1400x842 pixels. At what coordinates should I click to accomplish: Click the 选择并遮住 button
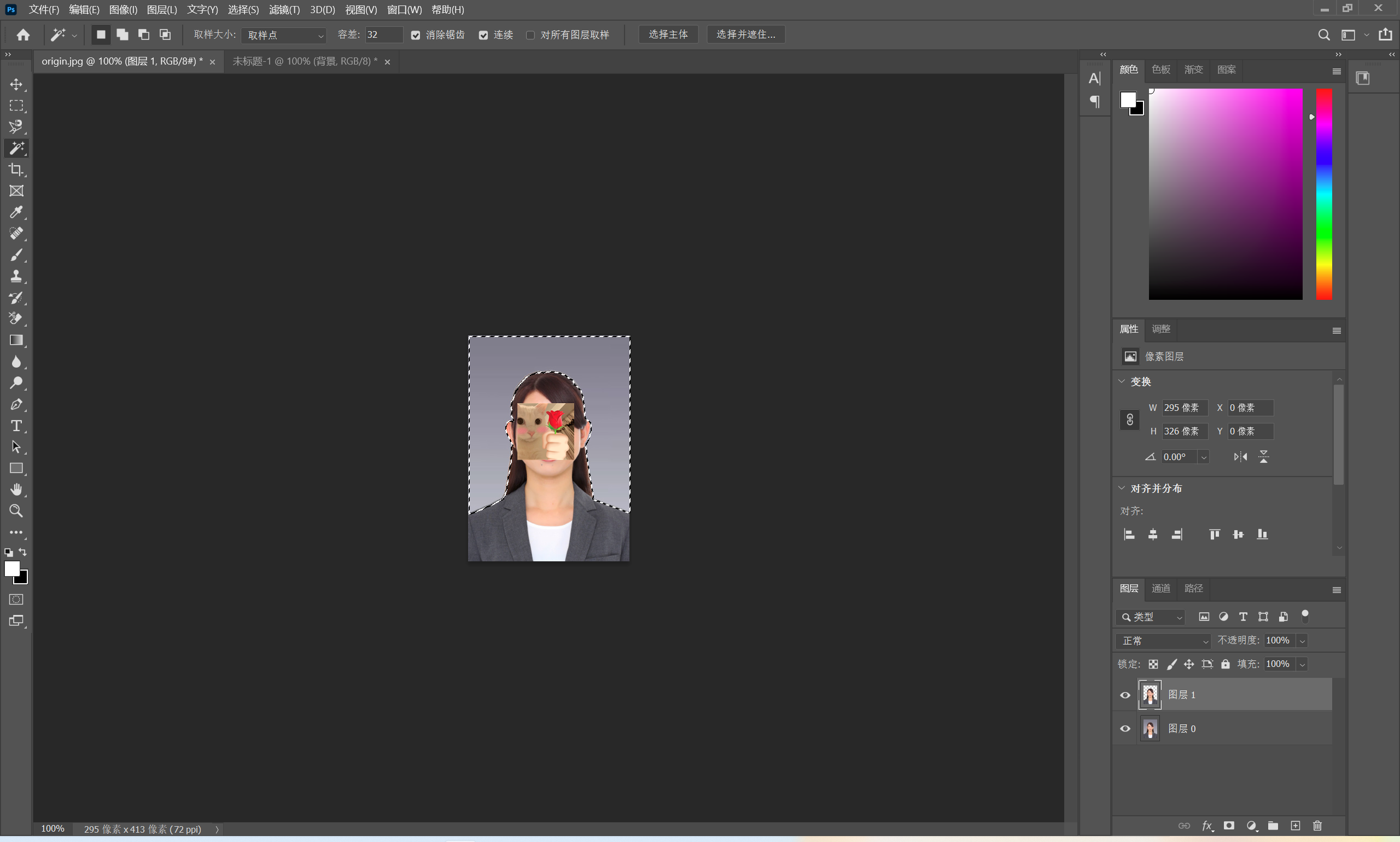[x=745, y=34]
